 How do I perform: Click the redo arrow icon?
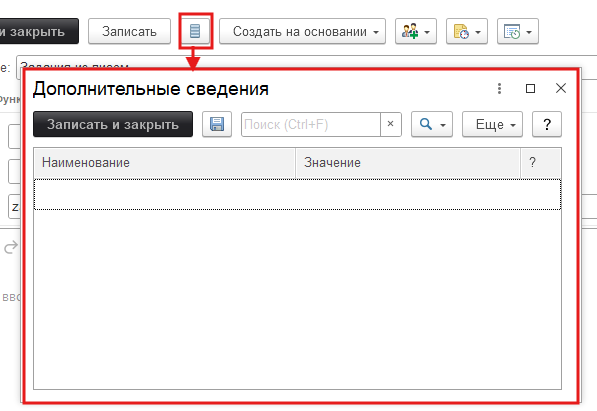point(11,247)
